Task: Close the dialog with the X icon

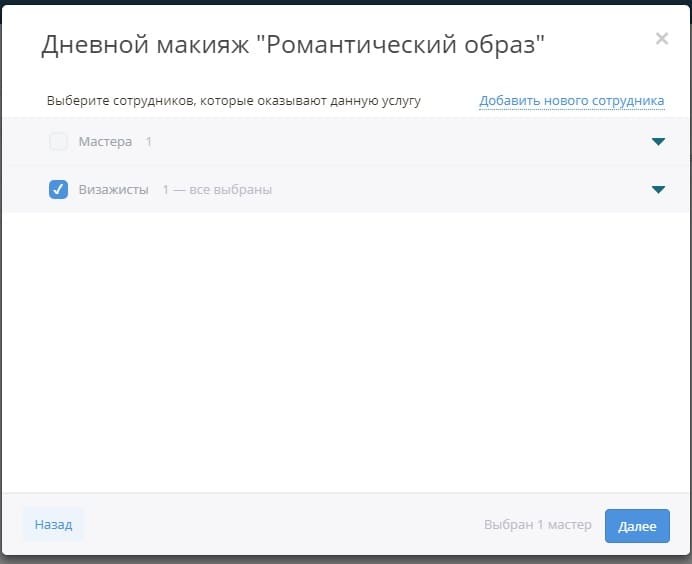Action: (x=661, y=39)
